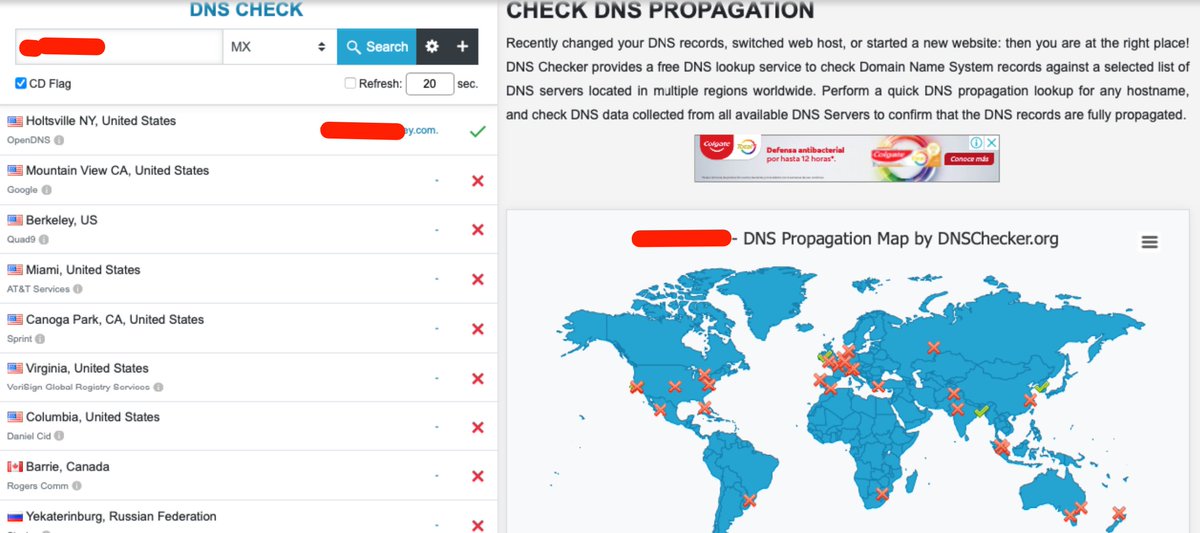Select the Columbia, United States text
This screenshot has height=533, width=1200.
point(93,417)
